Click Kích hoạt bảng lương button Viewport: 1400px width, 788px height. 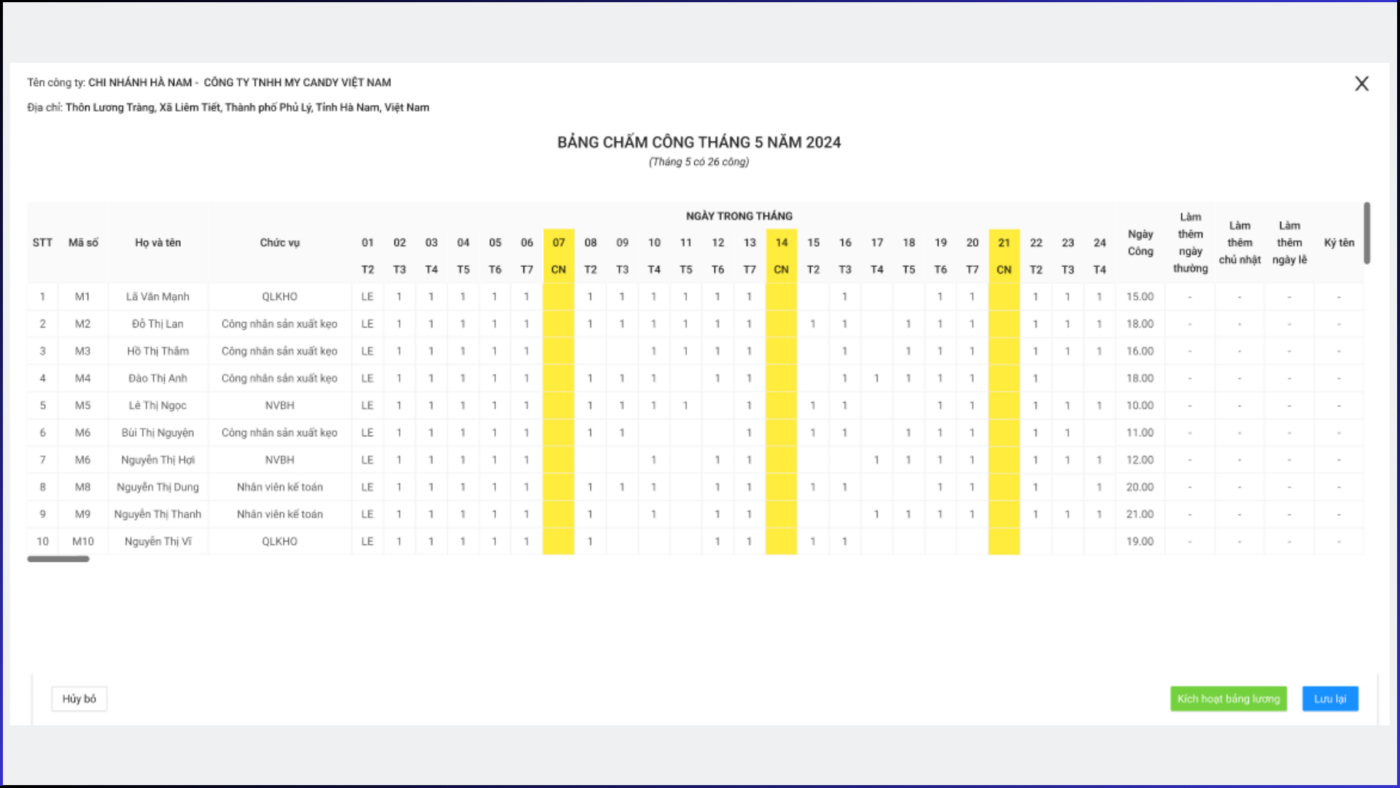(1228, 699)
